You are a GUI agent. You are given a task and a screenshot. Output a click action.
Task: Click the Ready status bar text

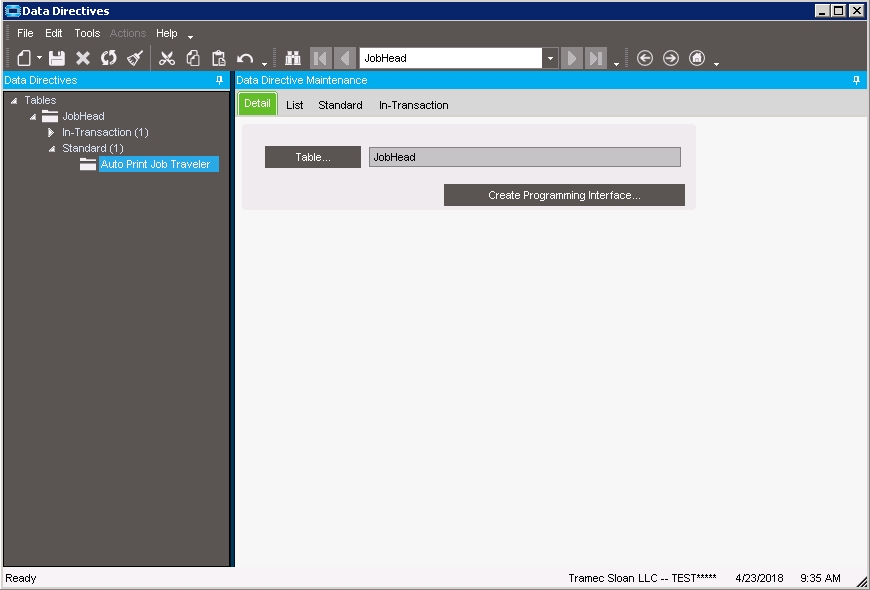coord(21,578)
